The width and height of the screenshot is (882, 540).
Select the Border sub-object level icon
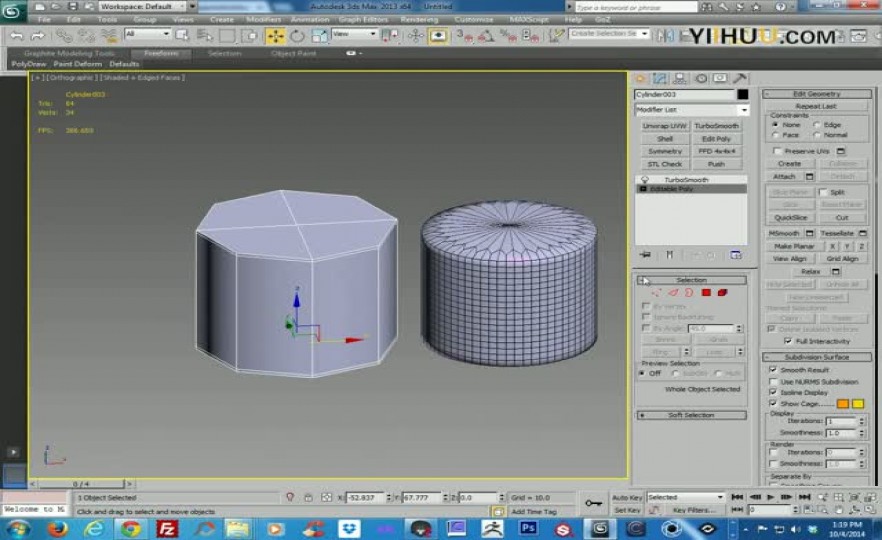click(x=689, y=292)
